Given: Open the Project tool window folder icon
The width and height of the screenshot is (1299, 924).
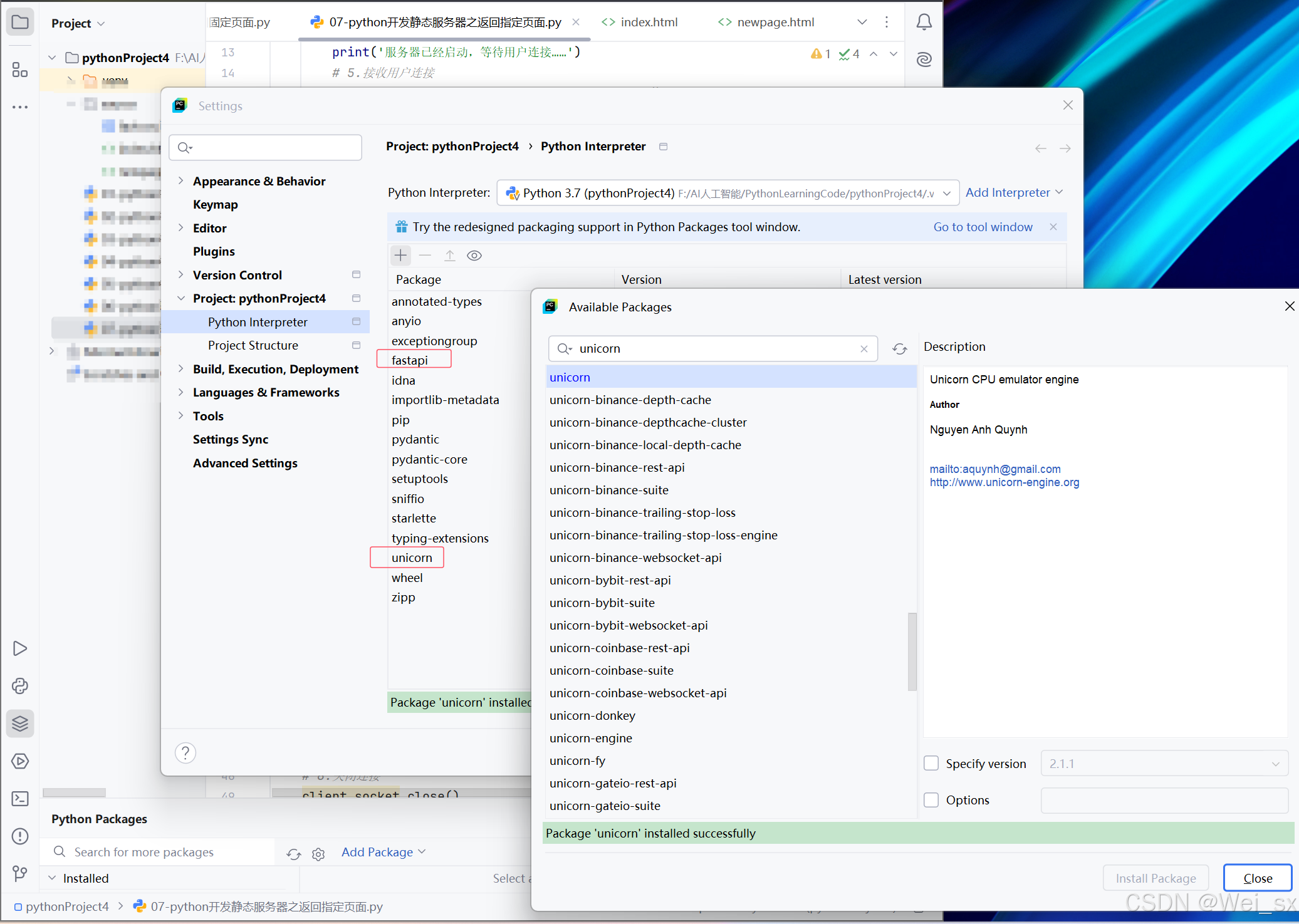Looking at the screenshot, I should [20, 23].
